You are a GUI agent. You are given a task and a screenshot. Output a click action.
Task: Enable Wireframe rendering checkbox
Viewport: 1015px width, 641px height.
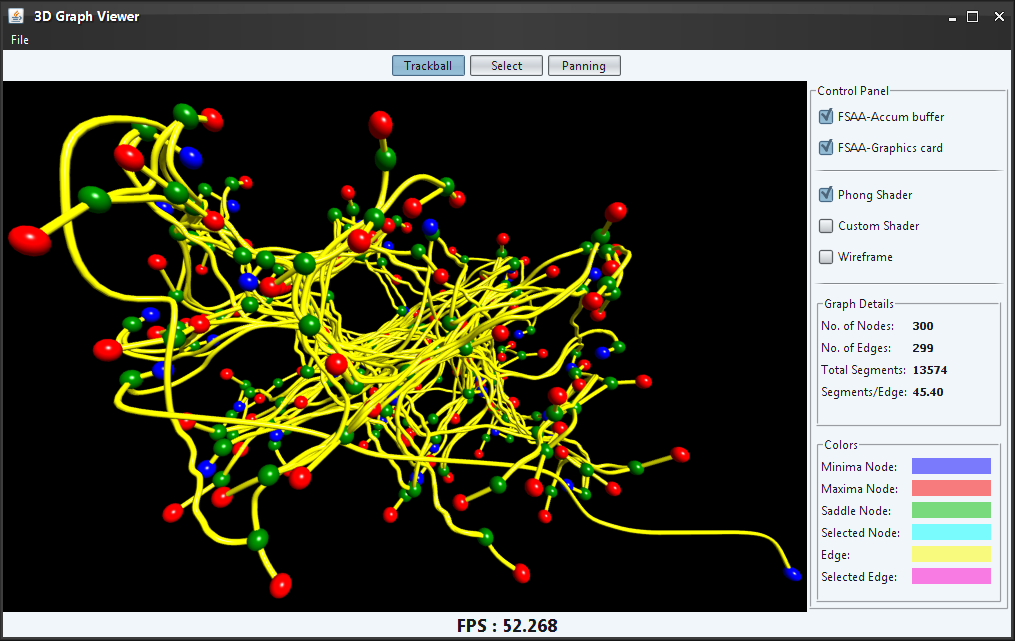pyautogui.click(x=826, y=257)
